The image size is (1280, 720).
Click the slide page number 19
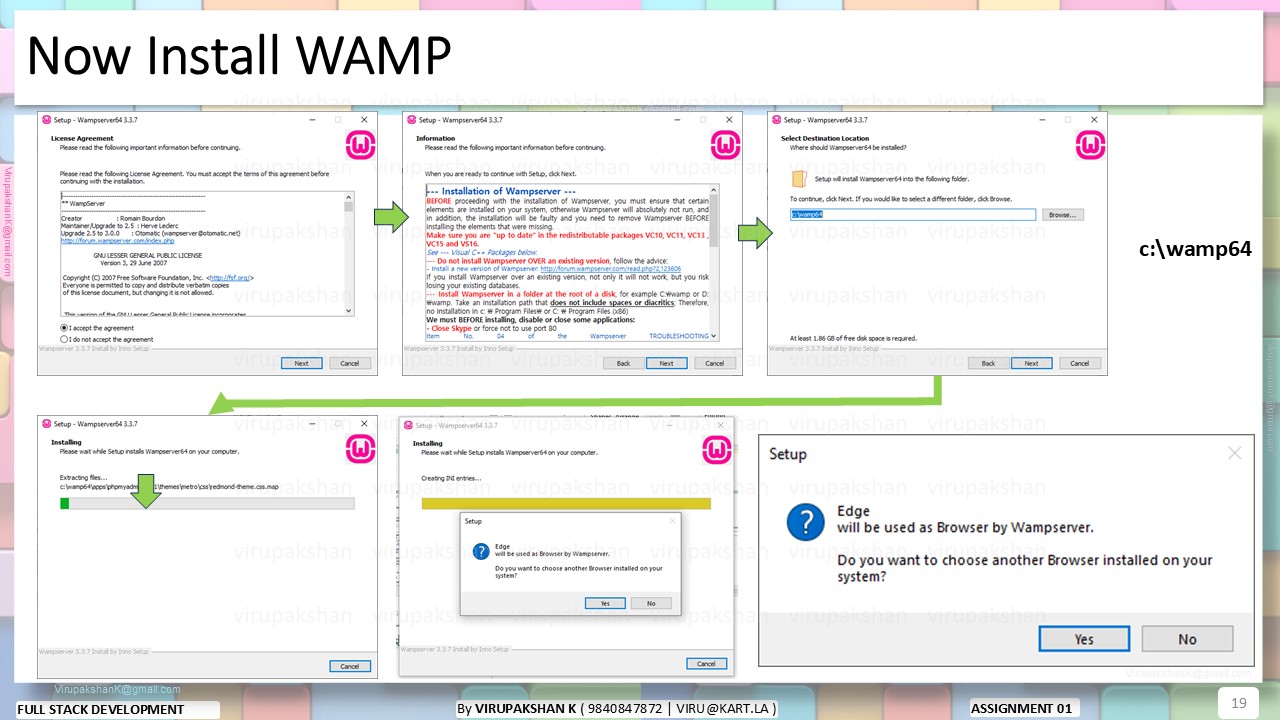1239,703
